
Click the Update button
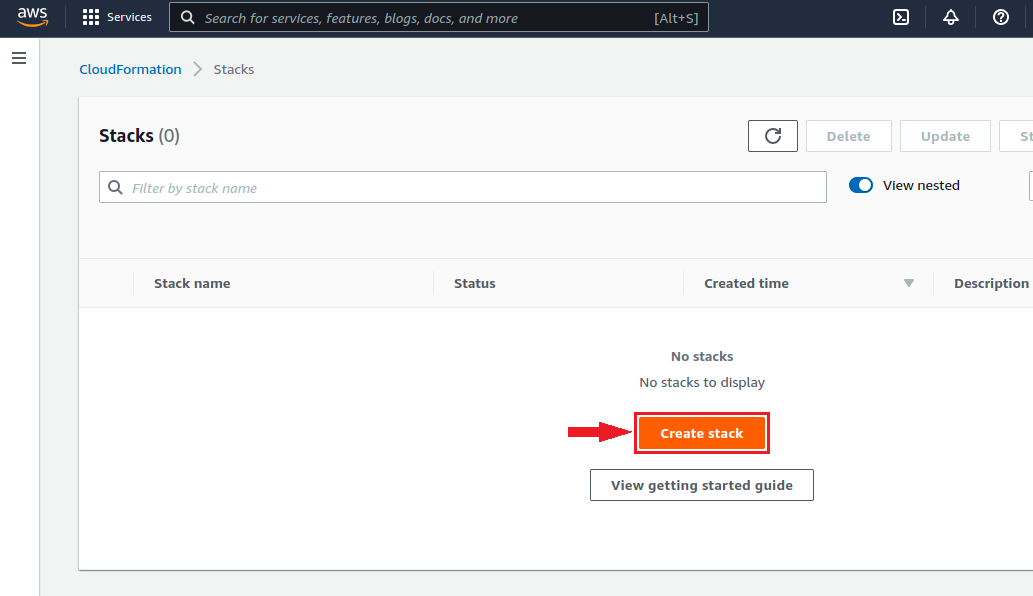[945, 136]
